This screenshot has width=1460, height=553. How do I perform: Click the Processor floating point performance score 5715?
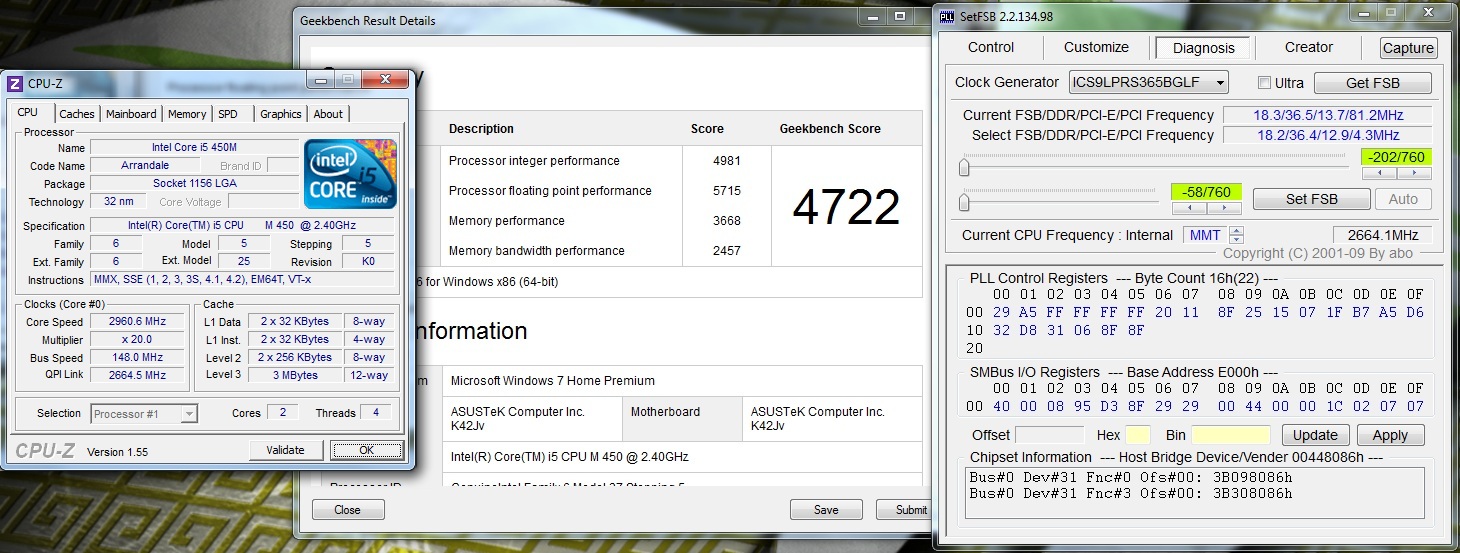[726, 191]
